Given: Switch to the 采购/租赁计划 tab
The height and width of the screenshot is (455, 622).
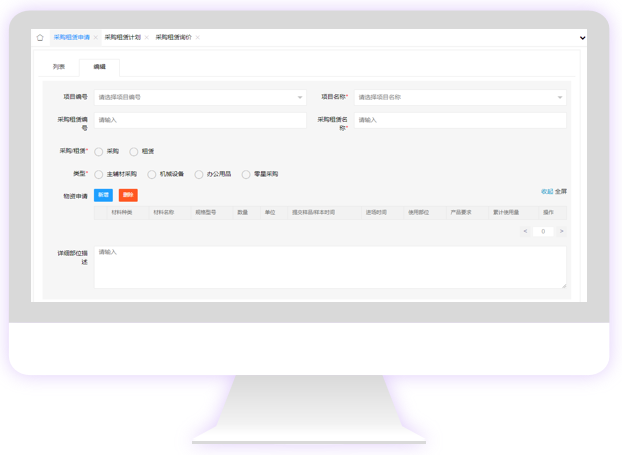Looking at the screenshot, I should [x=122, y=38].
